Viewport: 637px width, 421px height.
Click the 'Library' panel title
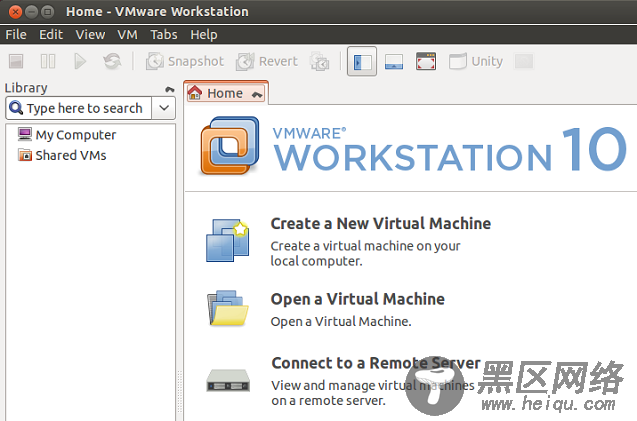(x=26, y=88)
